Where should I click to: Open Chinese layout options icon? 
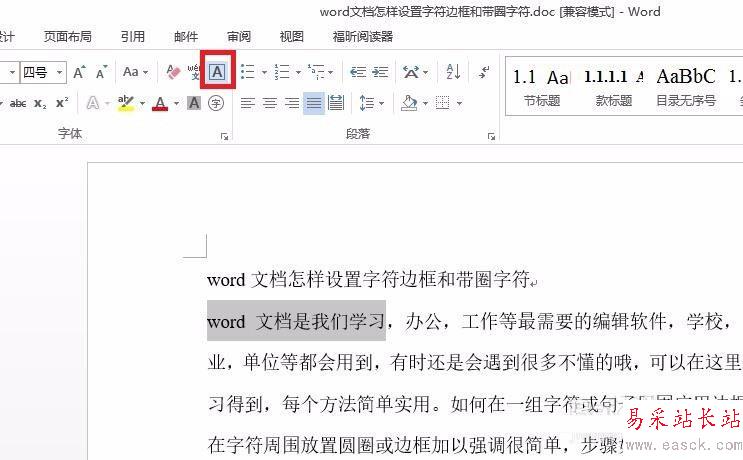tap(410, 72)
